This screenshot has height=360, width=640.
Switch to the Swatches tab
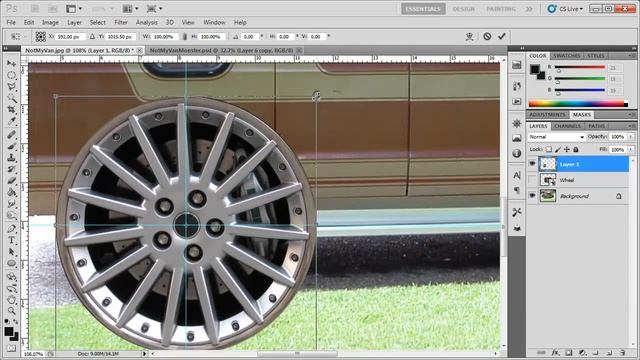click(567, 56)
